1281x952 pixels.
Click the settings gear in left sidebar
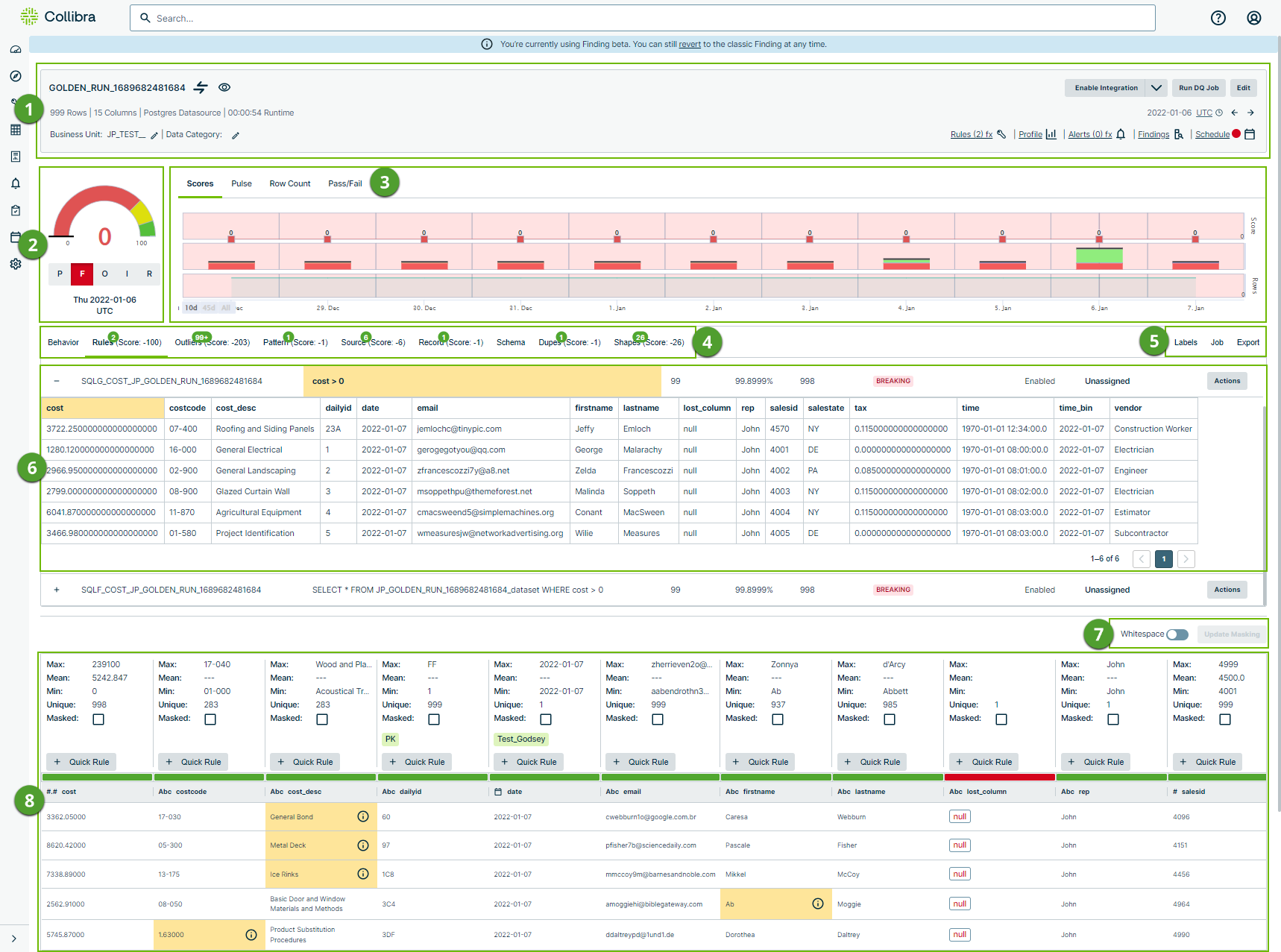pyautogui.click(x=15, y=264)
